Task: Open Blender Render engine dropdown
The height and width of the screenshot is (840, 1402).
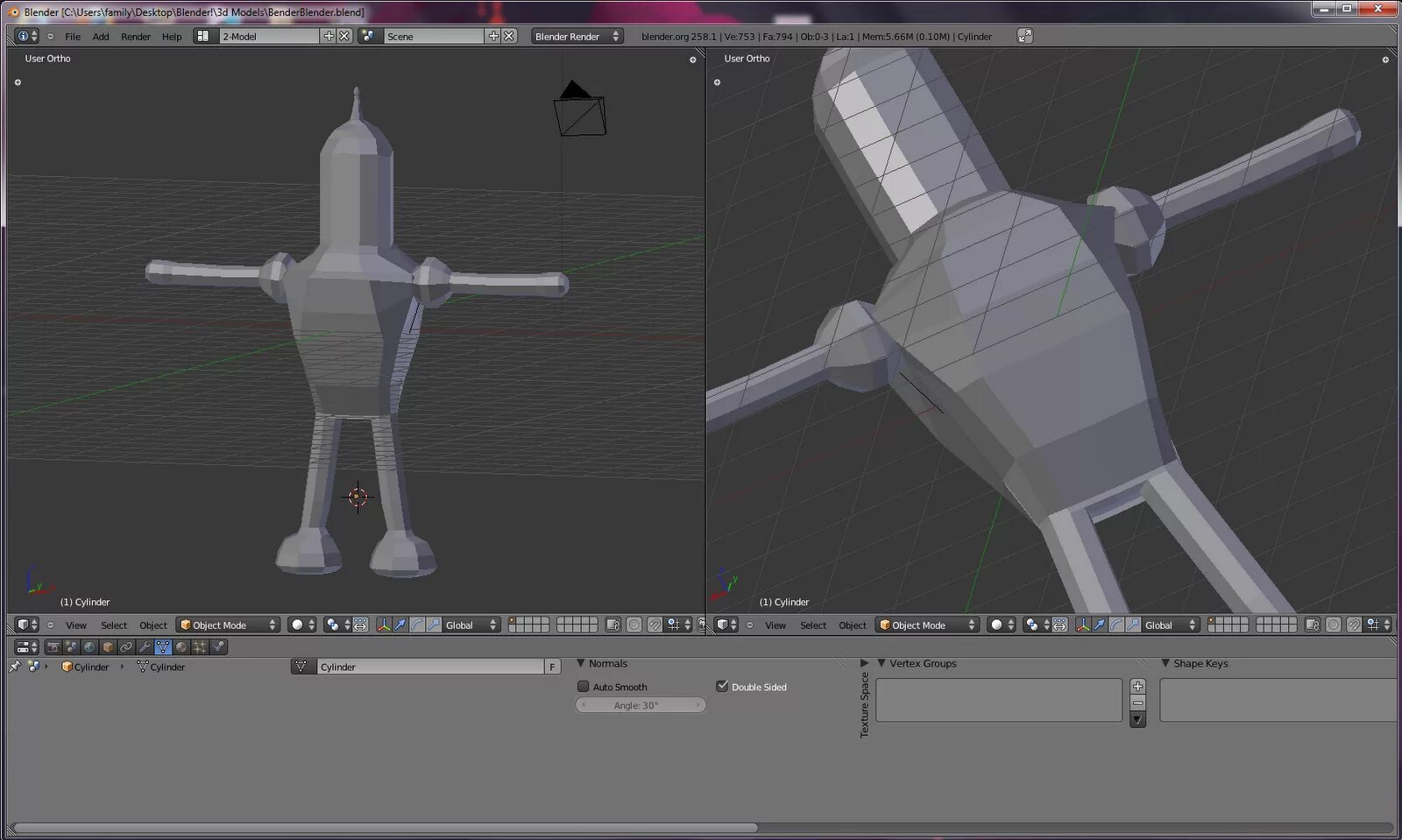Action: (x=577, y=36)
